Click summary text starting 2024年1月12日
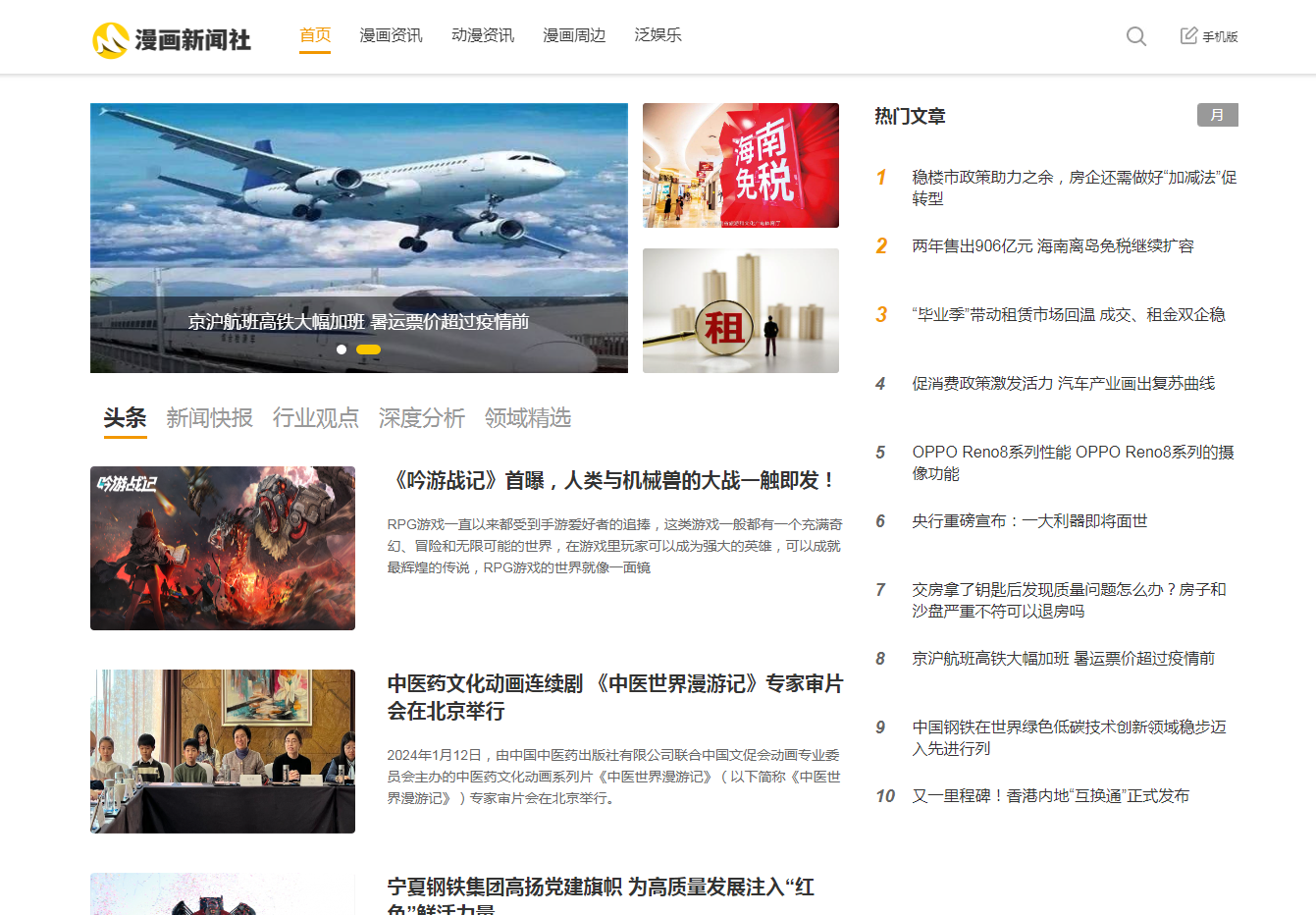 click(614, 777)
